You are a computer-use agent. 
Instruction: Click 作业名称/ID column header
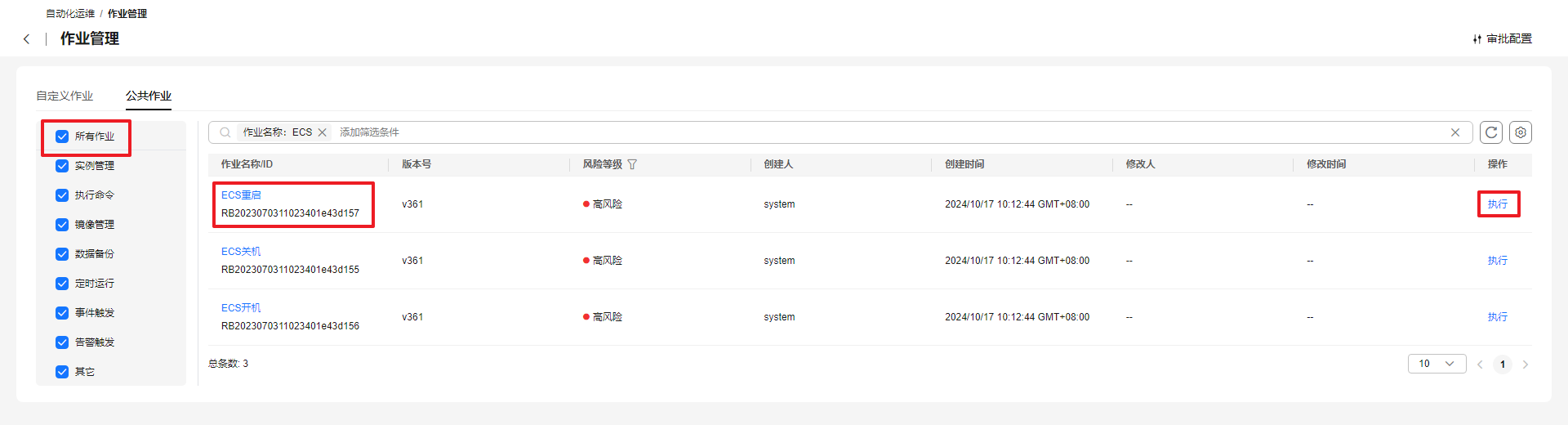pos(247,164)
